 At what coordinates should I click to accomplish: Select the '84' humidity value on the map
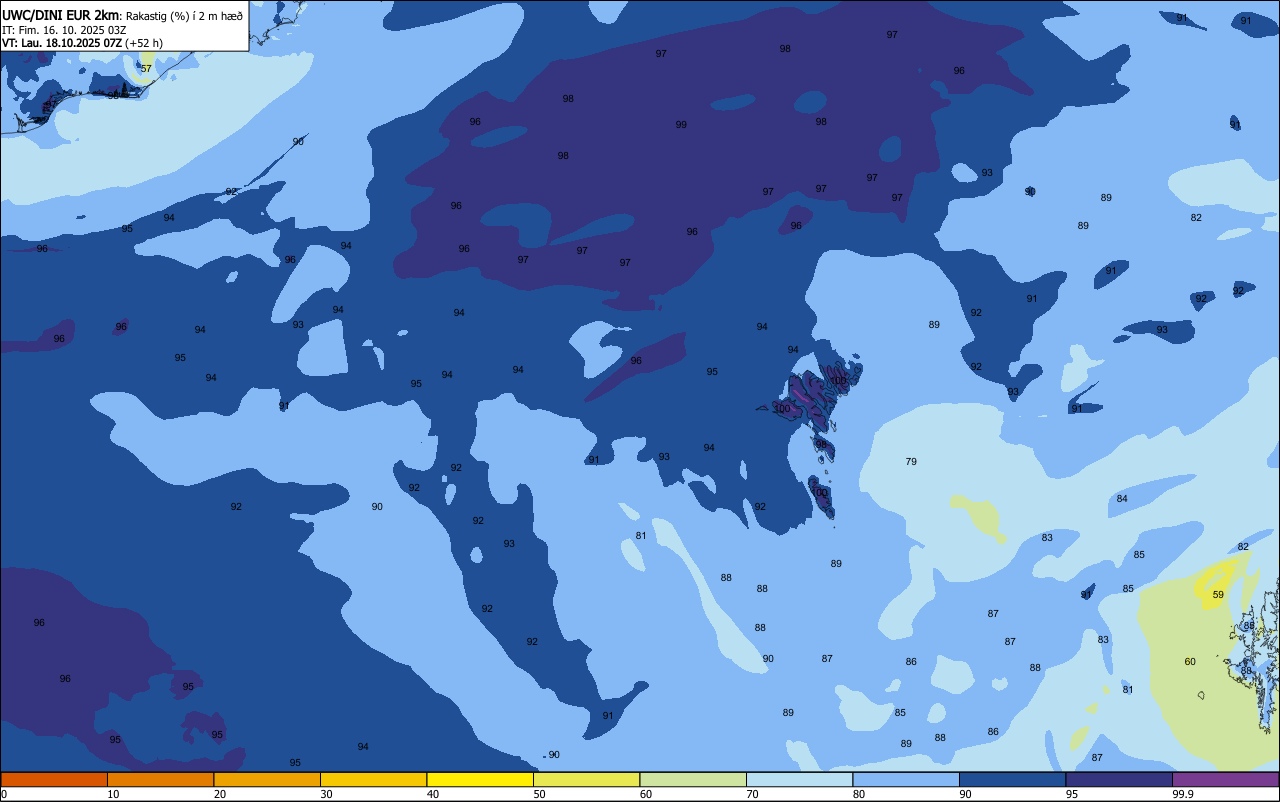tap(1122, 499)
